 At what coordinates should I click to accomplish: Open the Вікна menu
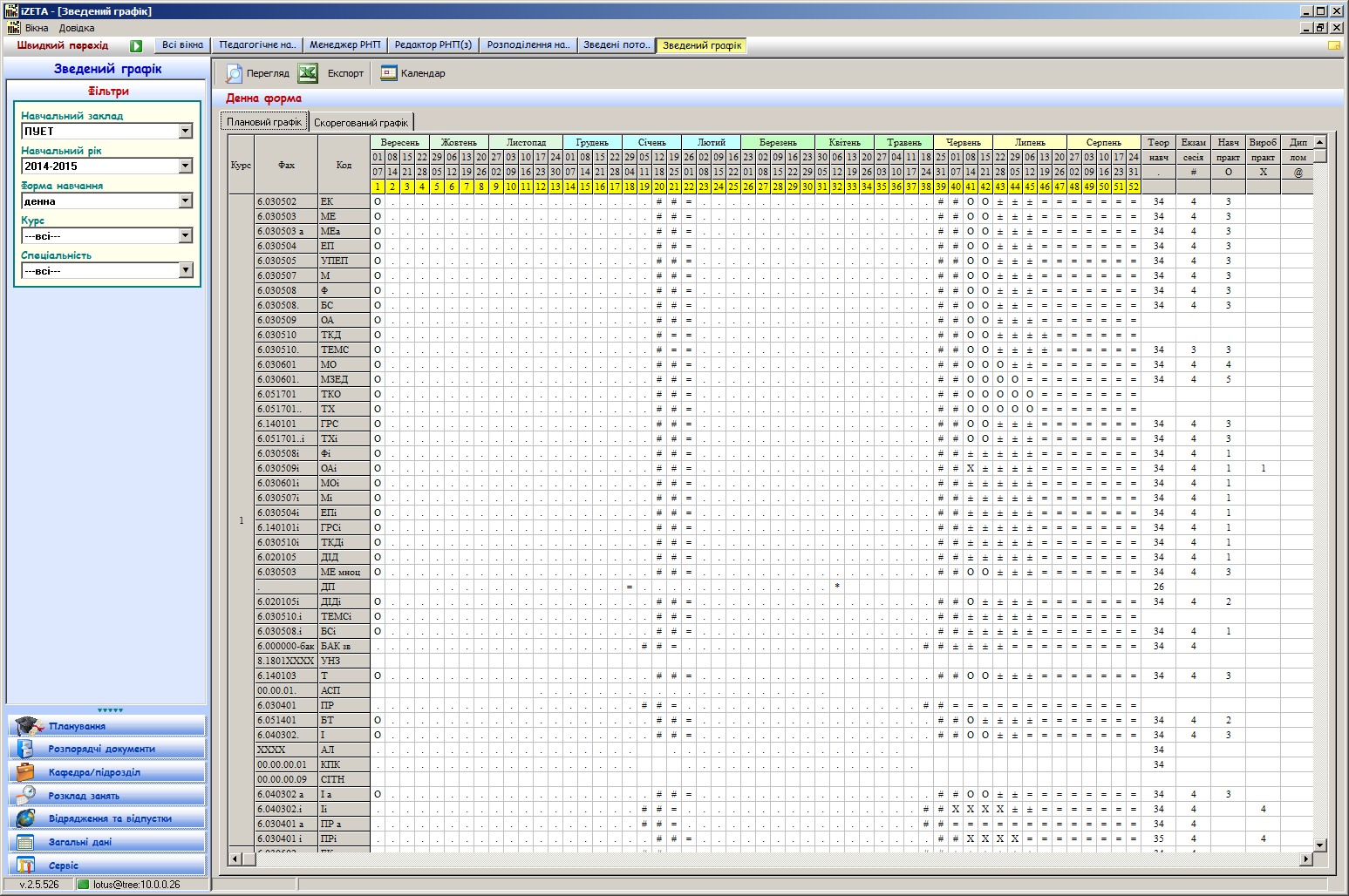tap(37, 28)
